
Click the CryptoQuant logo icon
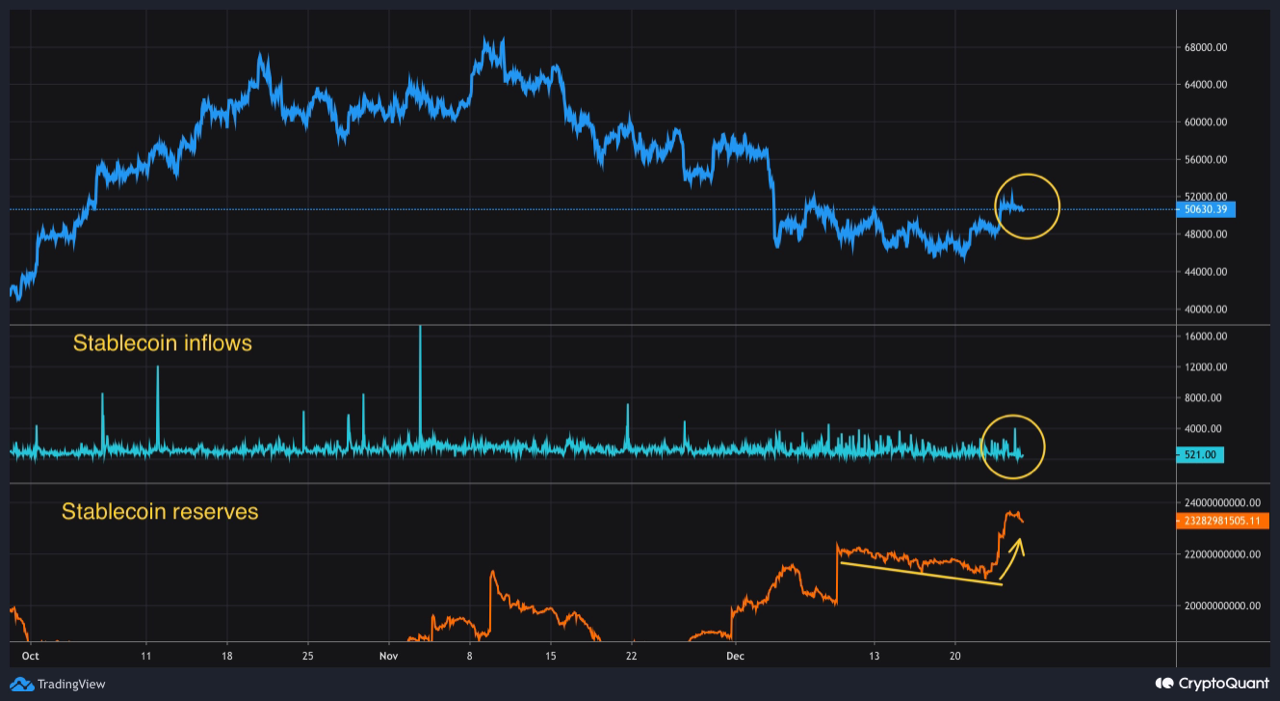coord(1164,684)
